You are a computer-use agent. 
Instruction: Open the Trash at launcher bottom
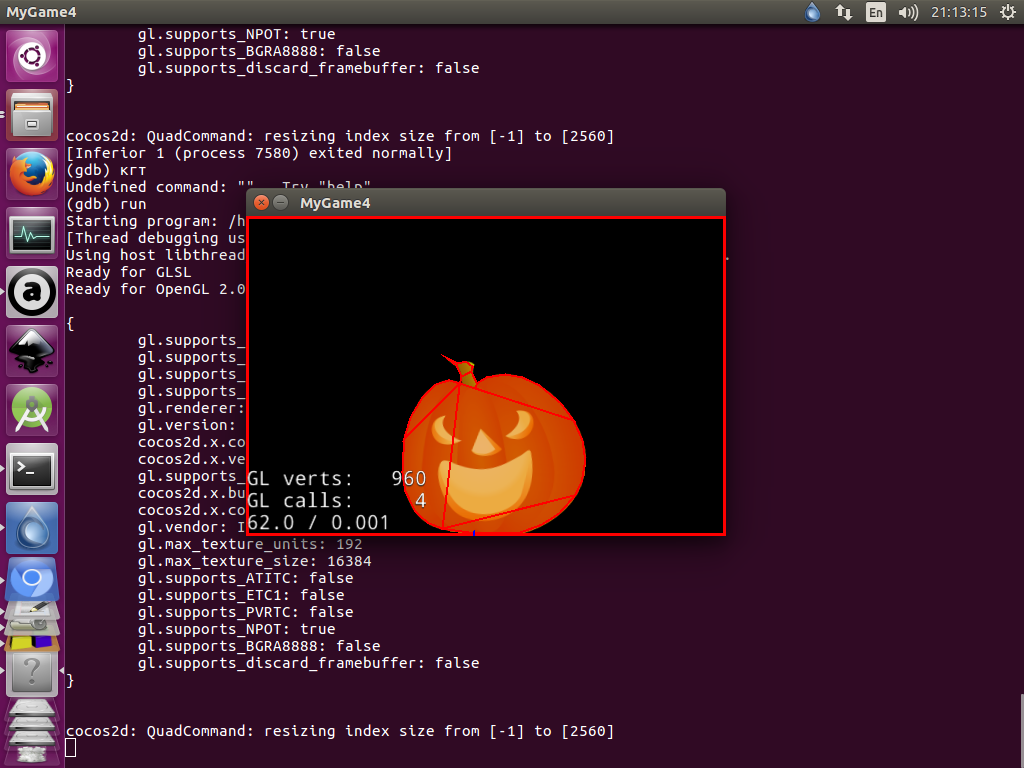click(x=32, y=753)
